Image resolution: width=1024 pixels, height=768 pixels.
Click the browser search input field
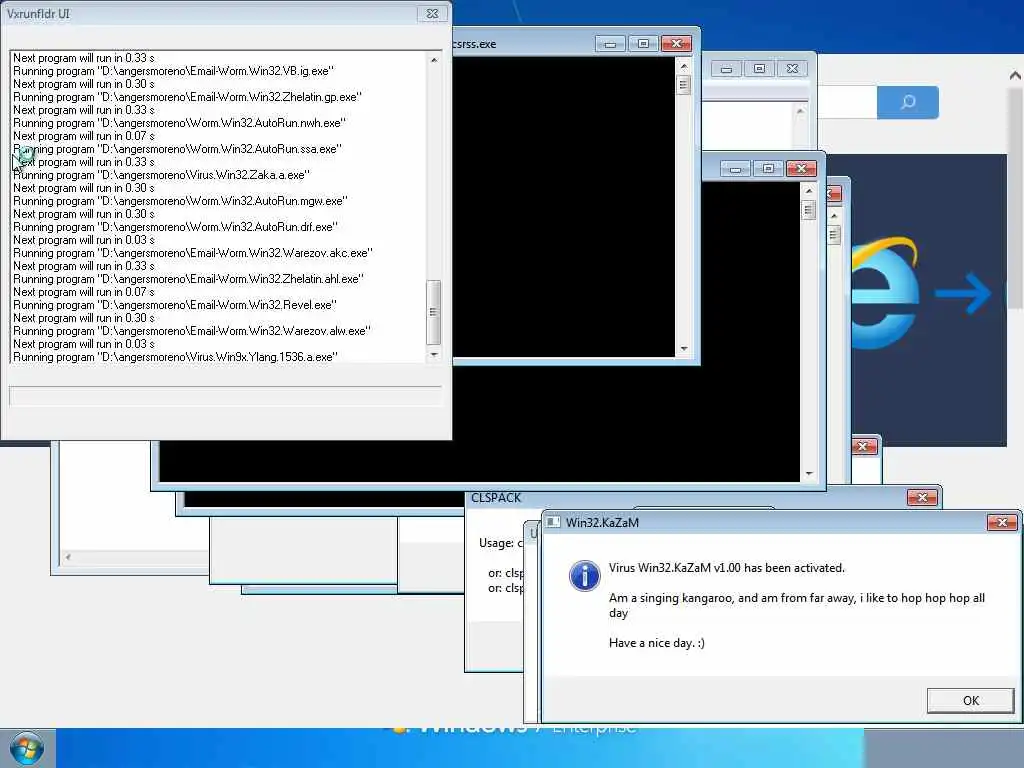pos(847,102)
